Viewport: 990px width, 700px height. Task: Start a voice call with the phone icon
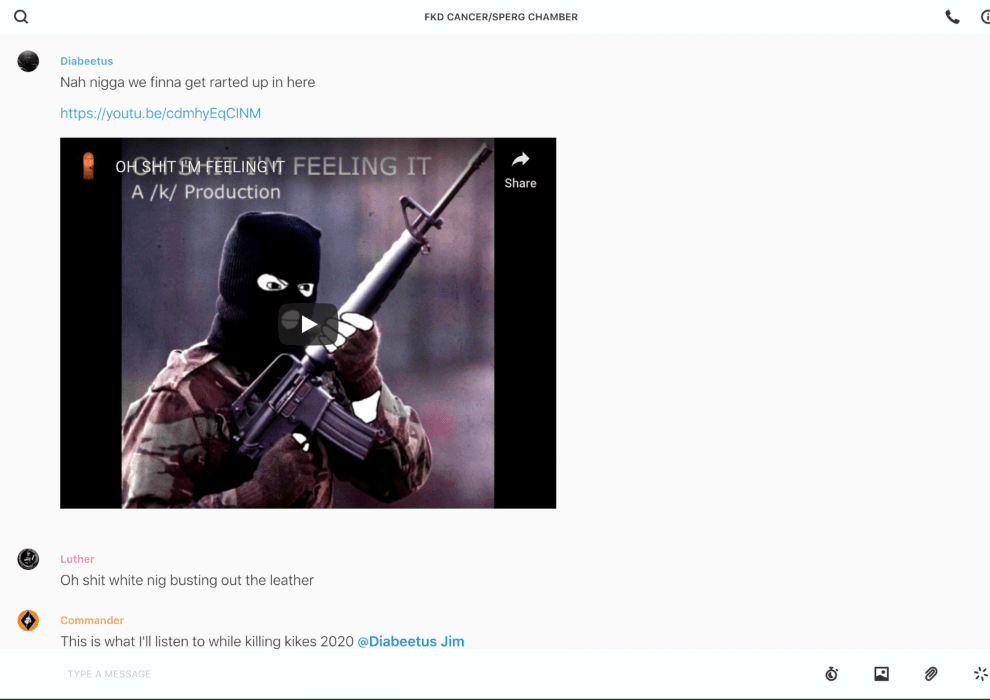click(x=952, y=17)
